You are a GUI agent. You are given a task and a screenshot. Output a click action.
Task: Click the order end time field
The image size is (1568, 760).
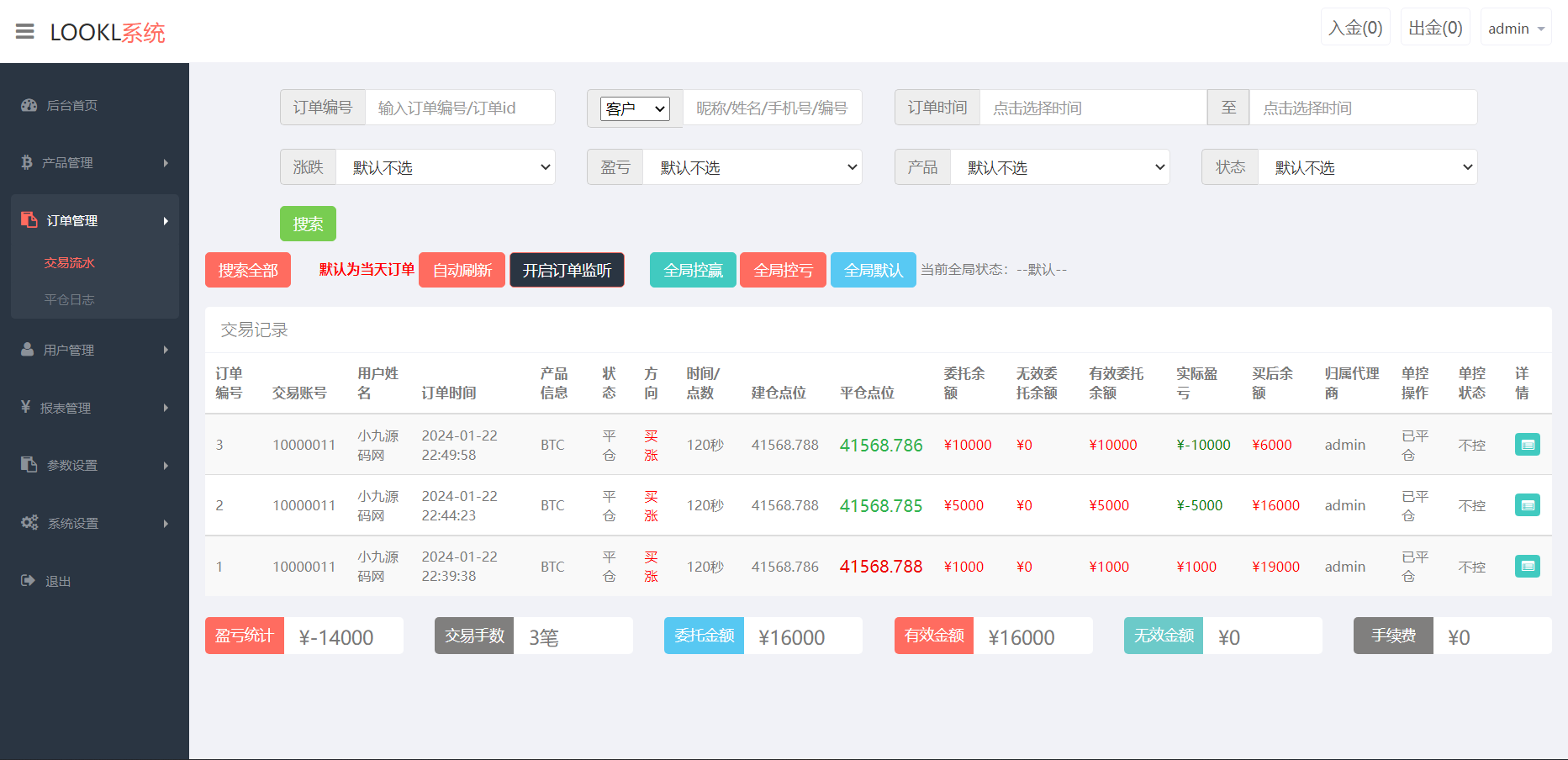[x=1363, y=108]
